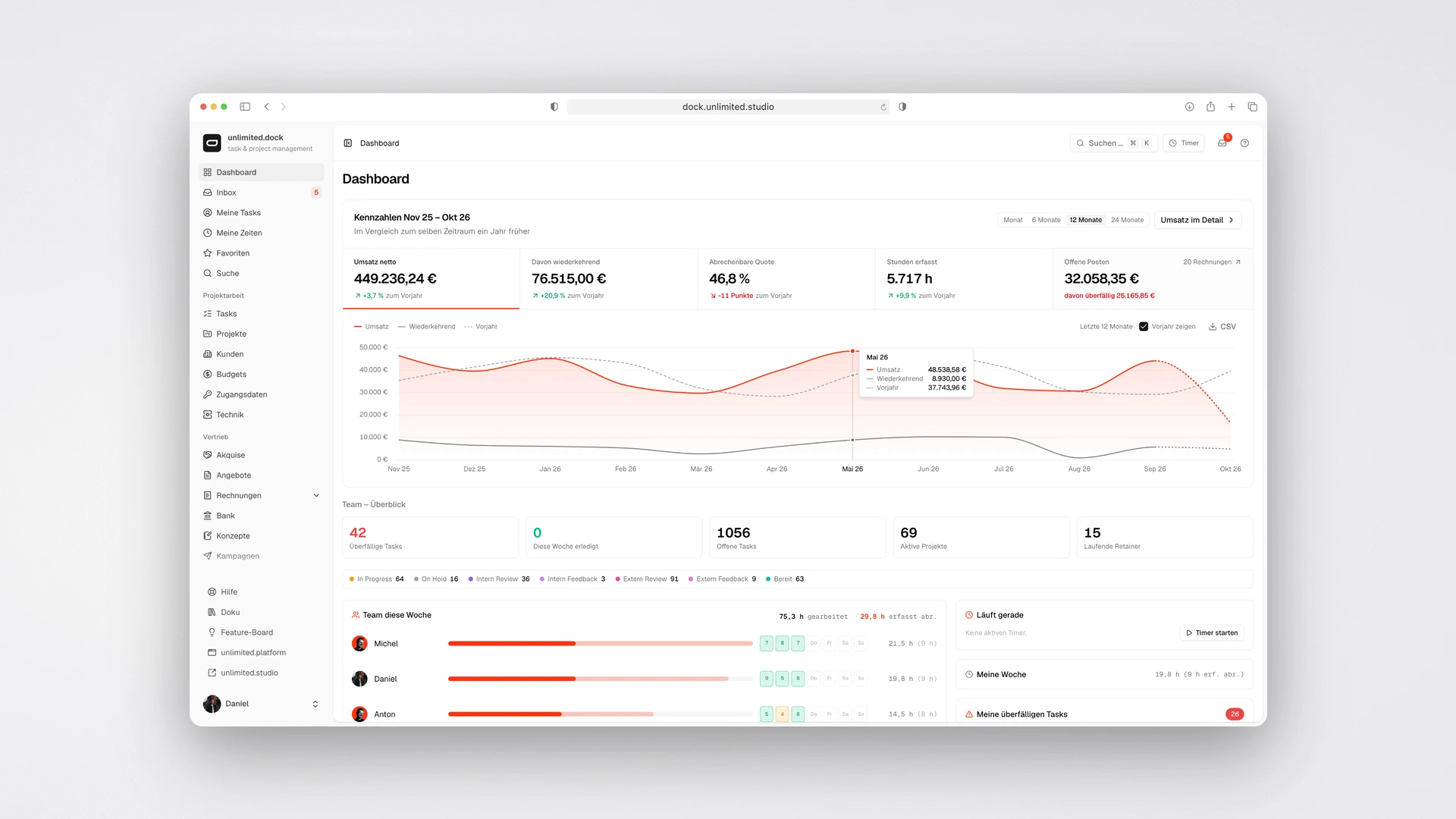Toggle the Vorjahr zeigen checkbox
1456x819 pixels.
[x=1144, y=327]
